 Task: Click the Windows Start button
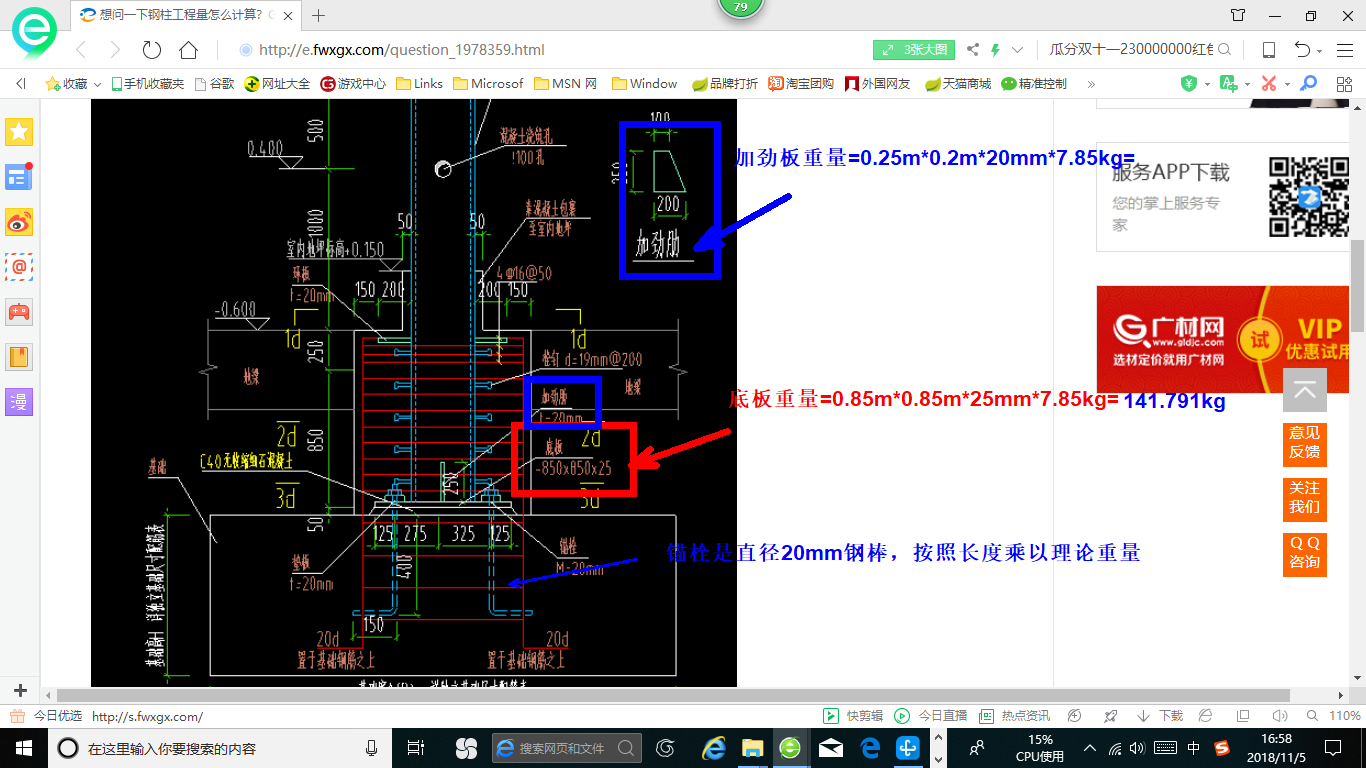point(23,747)
